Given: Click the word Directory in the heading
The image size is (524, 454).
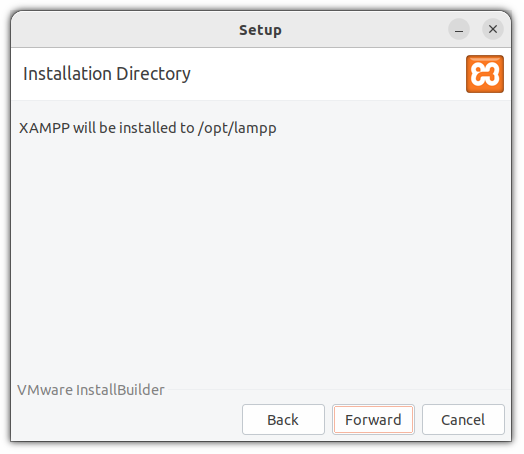Looking at the screenshot, I should (x=154, y=75).
